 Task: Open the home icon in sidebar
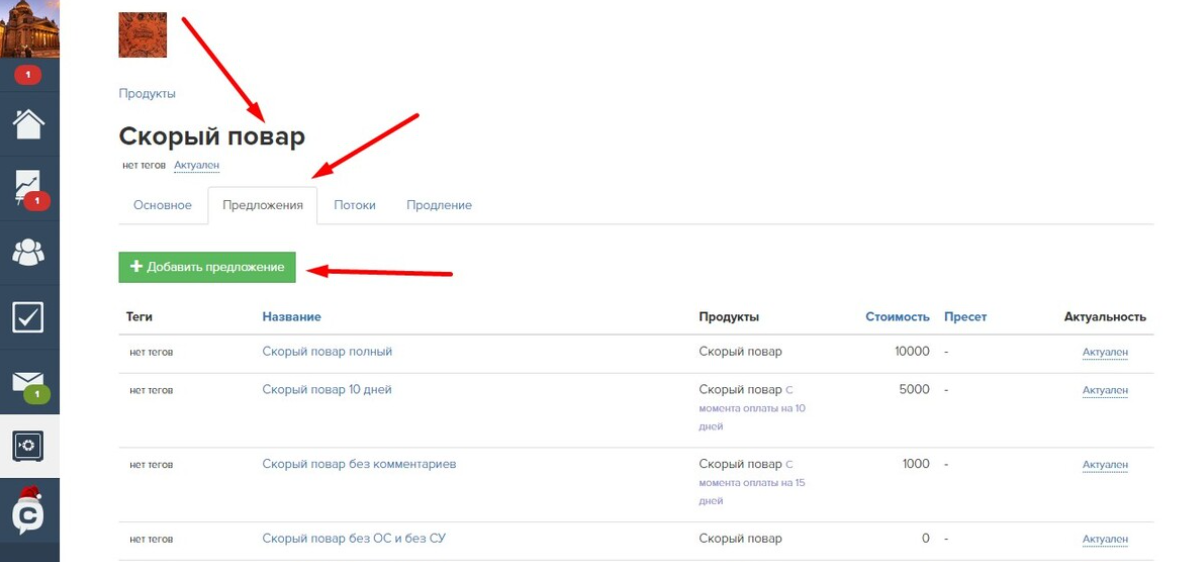(29, 124)
